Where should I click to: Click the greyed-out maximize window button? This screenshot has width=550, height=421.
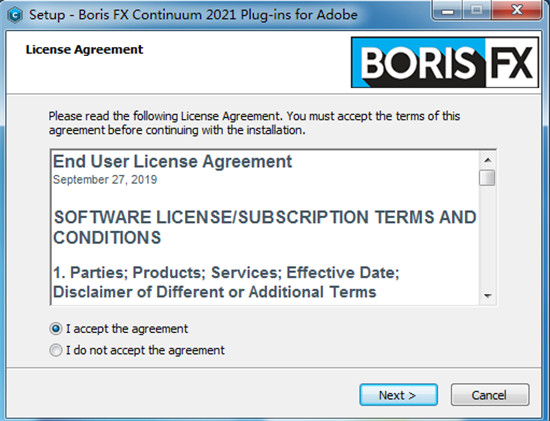tap(476, 11)
